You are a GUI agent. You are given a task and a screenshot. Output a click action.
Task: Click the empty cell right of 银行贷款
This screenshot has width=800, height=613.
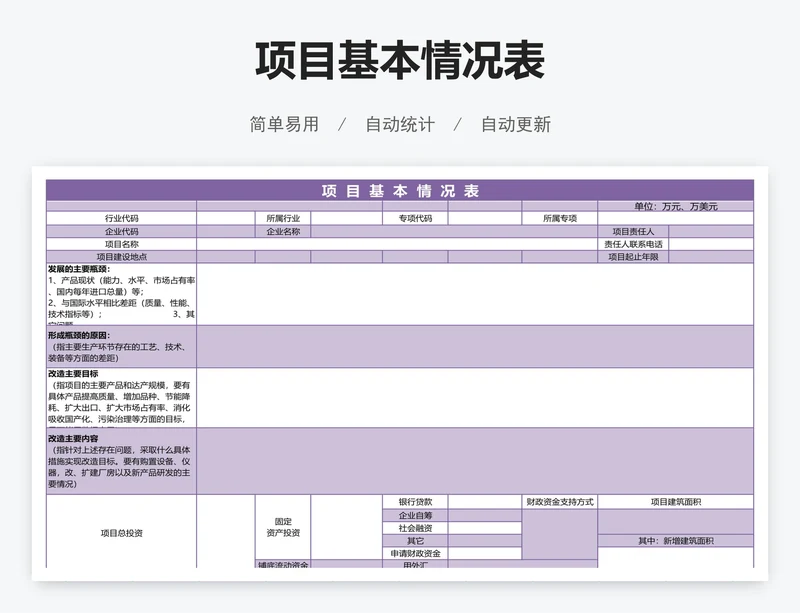485,502
